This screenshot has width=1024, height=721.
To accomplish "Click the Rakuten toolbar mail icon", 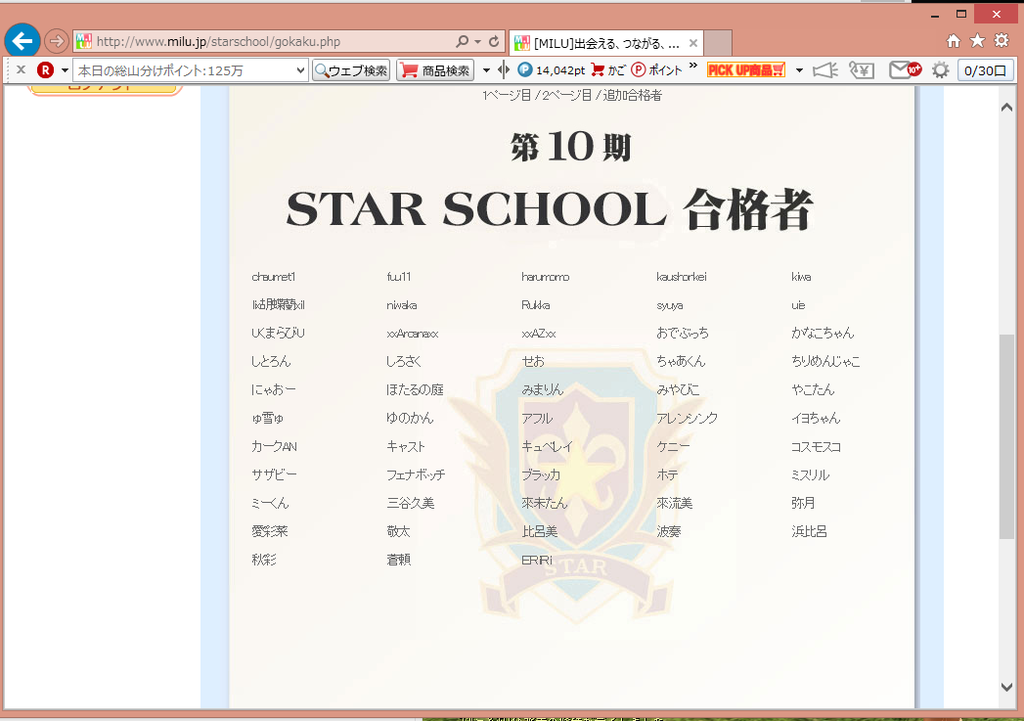I will click(902, 70).
